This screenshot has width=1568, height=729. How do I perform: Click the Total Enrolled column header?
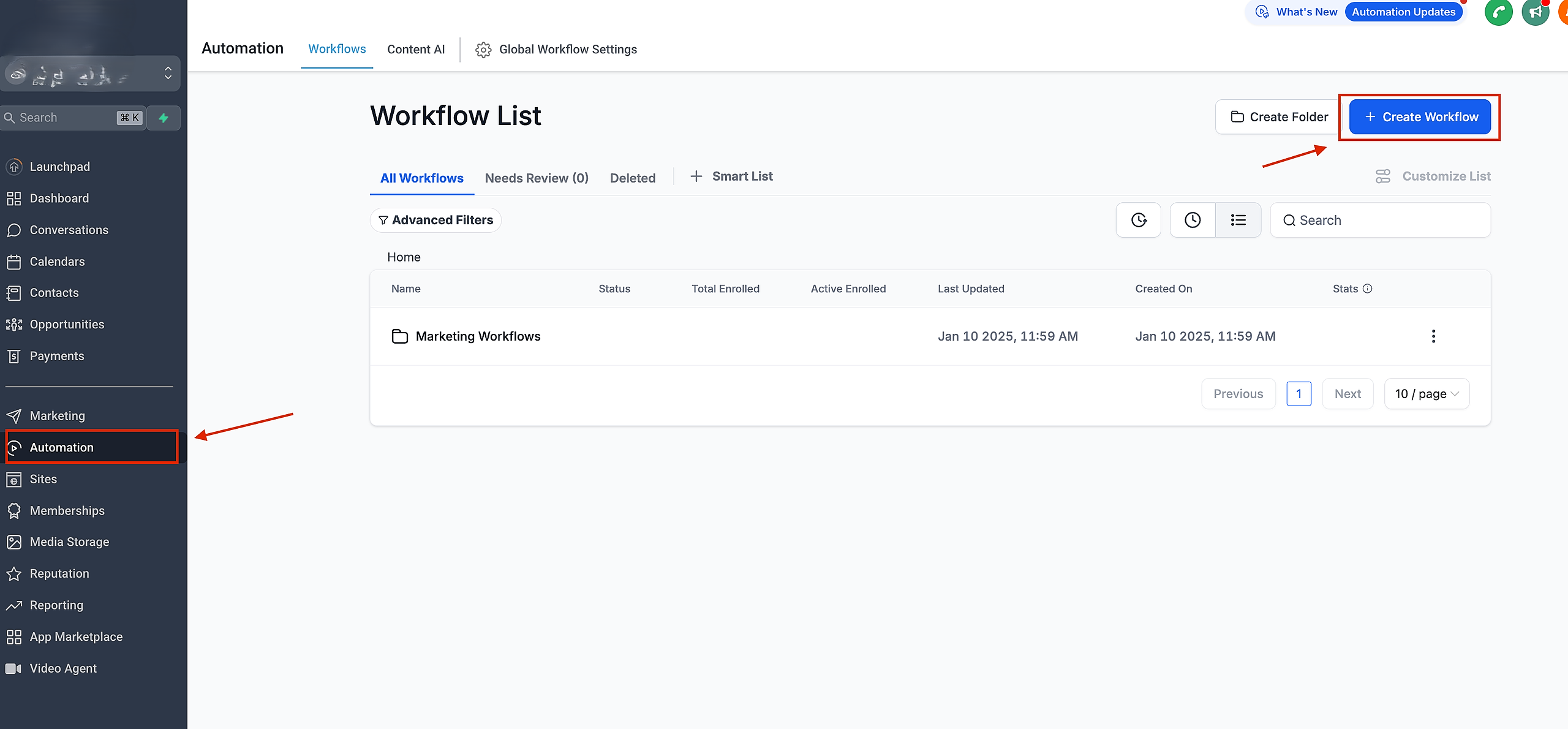coord(725,289)
